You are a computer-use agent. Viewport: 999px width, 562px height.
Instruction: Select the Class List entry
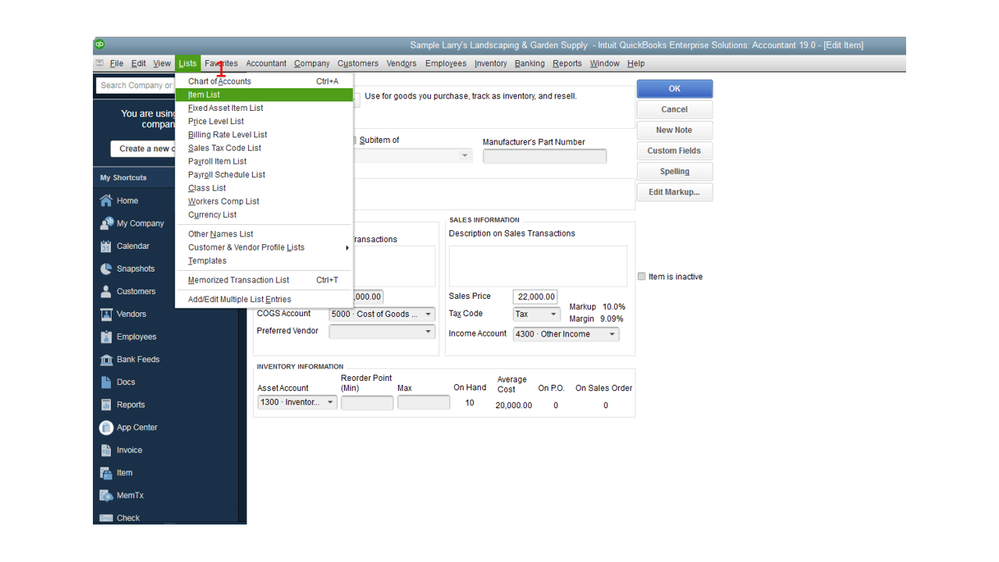pyautogui.click(x=263, y=188)
